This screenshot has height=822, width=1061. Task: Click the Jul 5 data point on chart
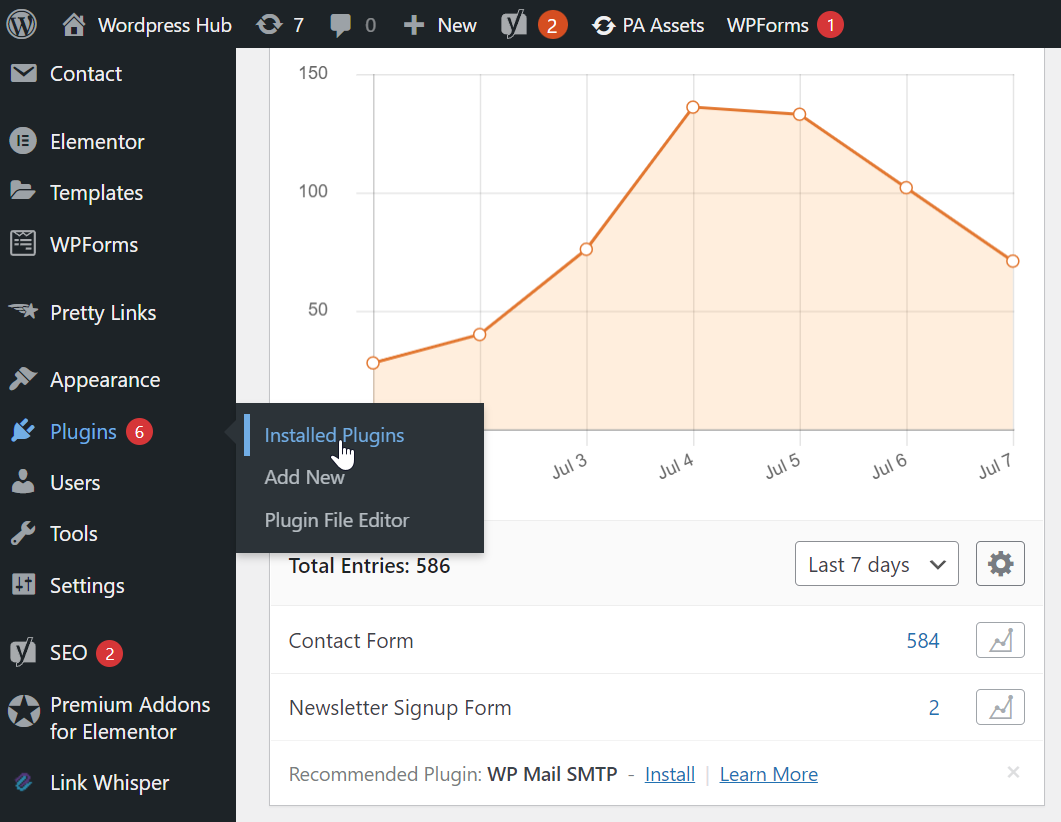pyautogui.click(x=799, y=114)
